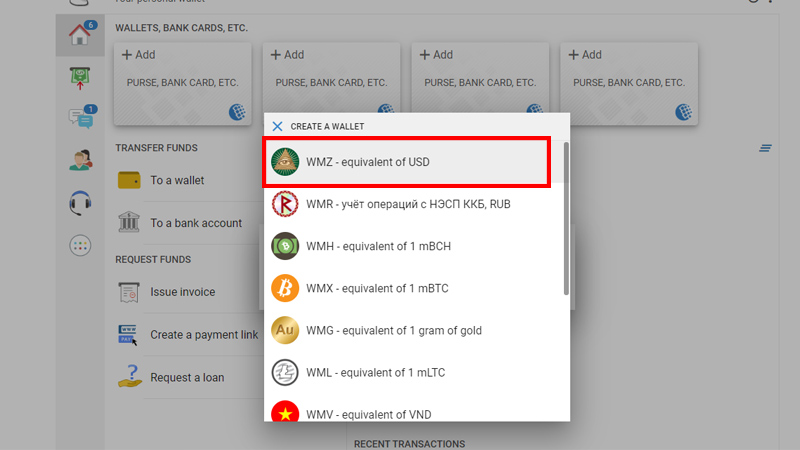Click the orange Bitcoin icon
800x450 pixels.
[x=285, y=288]
